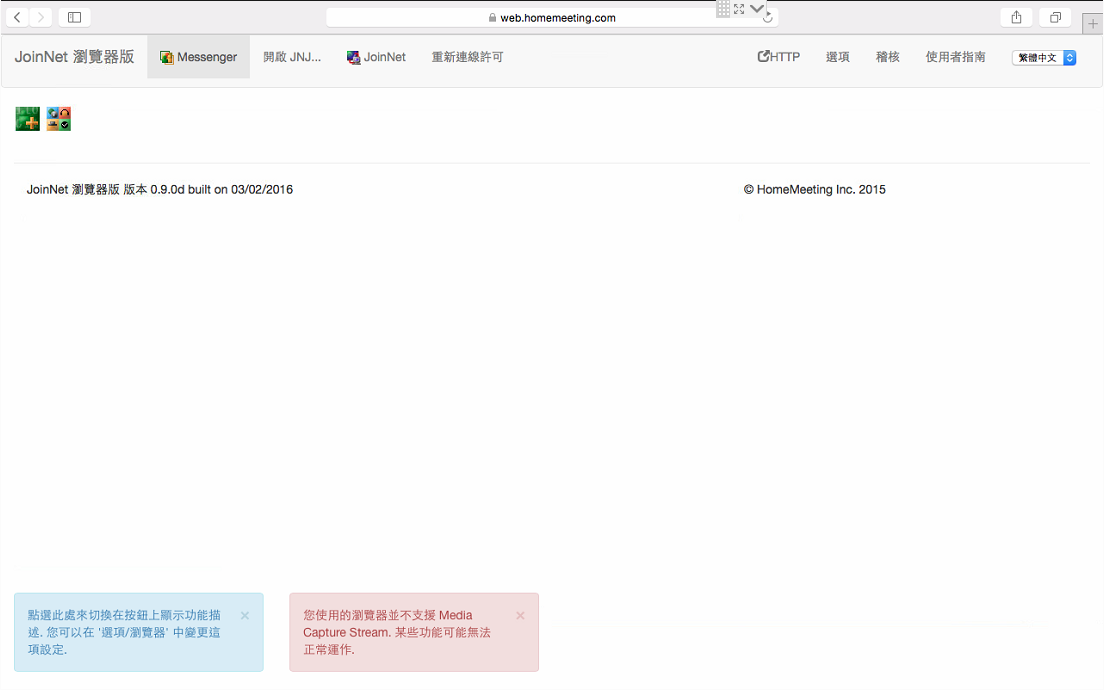Screen dimensions: 1104x690
Task: Close the red Media Capture Stream warning
Action: click(520, 615)
